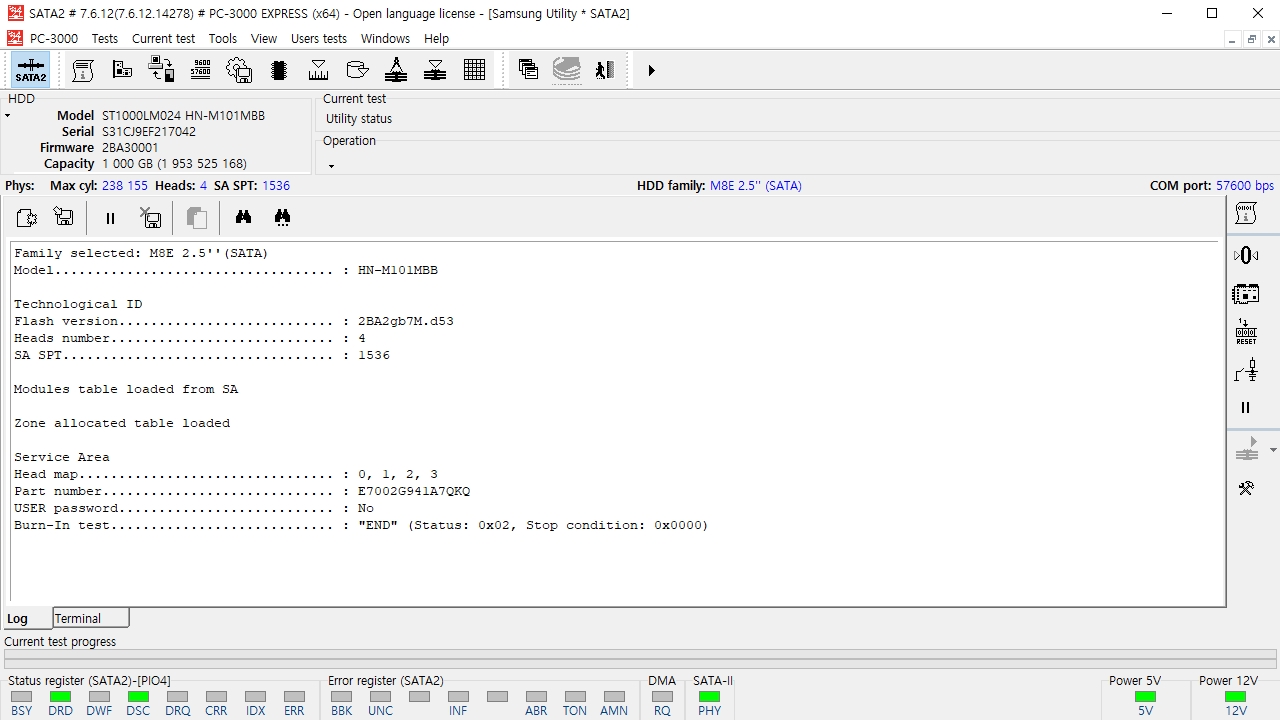Click the greyed copy log icon
Viewport: 1280px width, 720px height.
pos(197,218)
